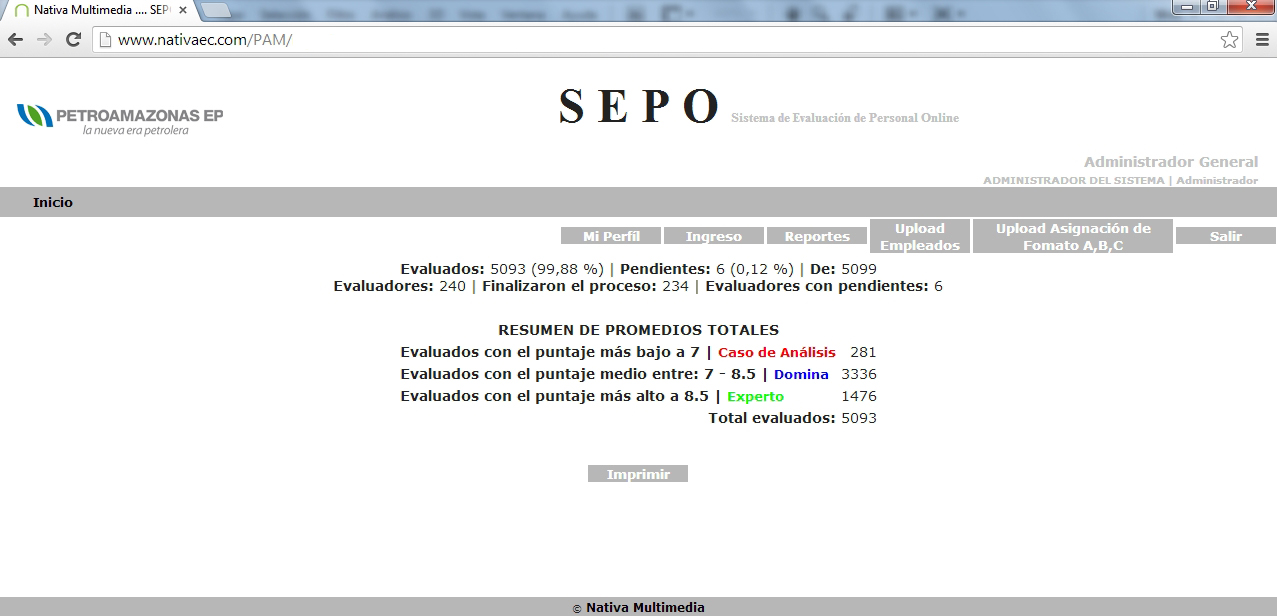Go to Inicio in the gray navigation bar
Image resolution: width=1277 pixels, height=616 pixels.
[53, 202]
